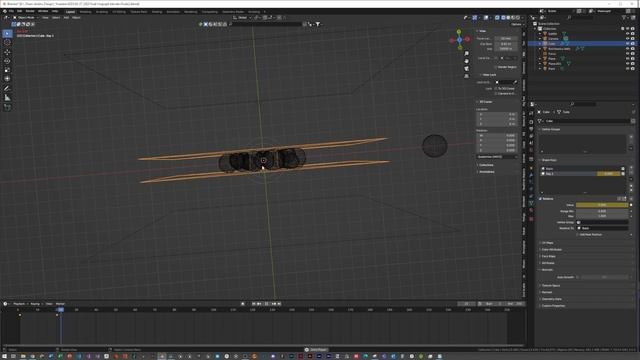The image size is (640, 360).
Task: Toggle the Key 1 shape key checkbox
Action: point(623,174)
